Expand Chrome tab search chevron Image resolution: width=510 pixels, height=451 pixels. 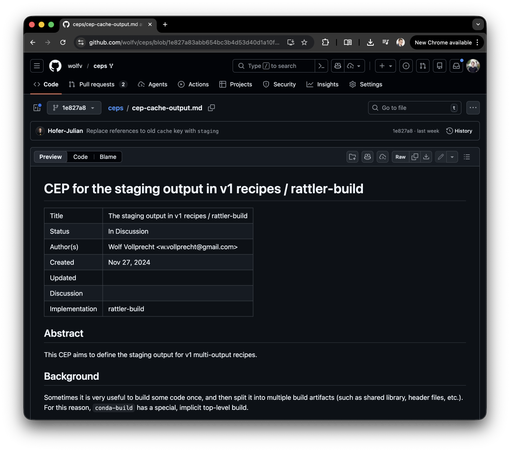(x=478, y=24)
